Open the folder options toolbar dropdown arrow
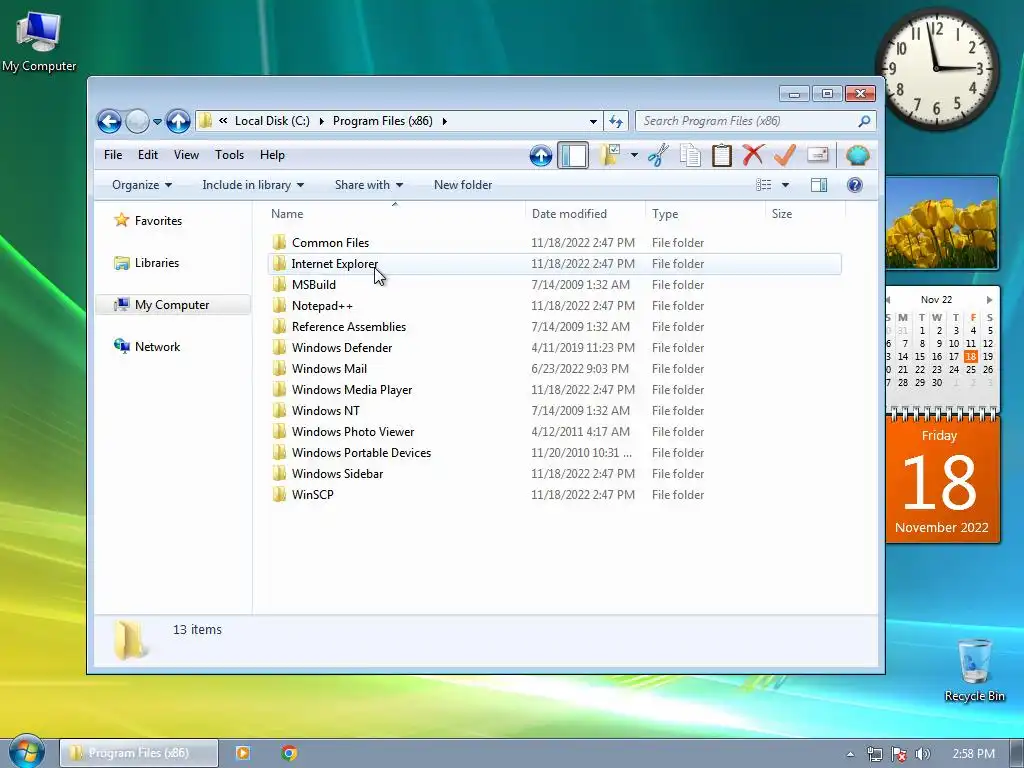Image resolution: width=1024 pixels, height=768 pixels. 634,155
